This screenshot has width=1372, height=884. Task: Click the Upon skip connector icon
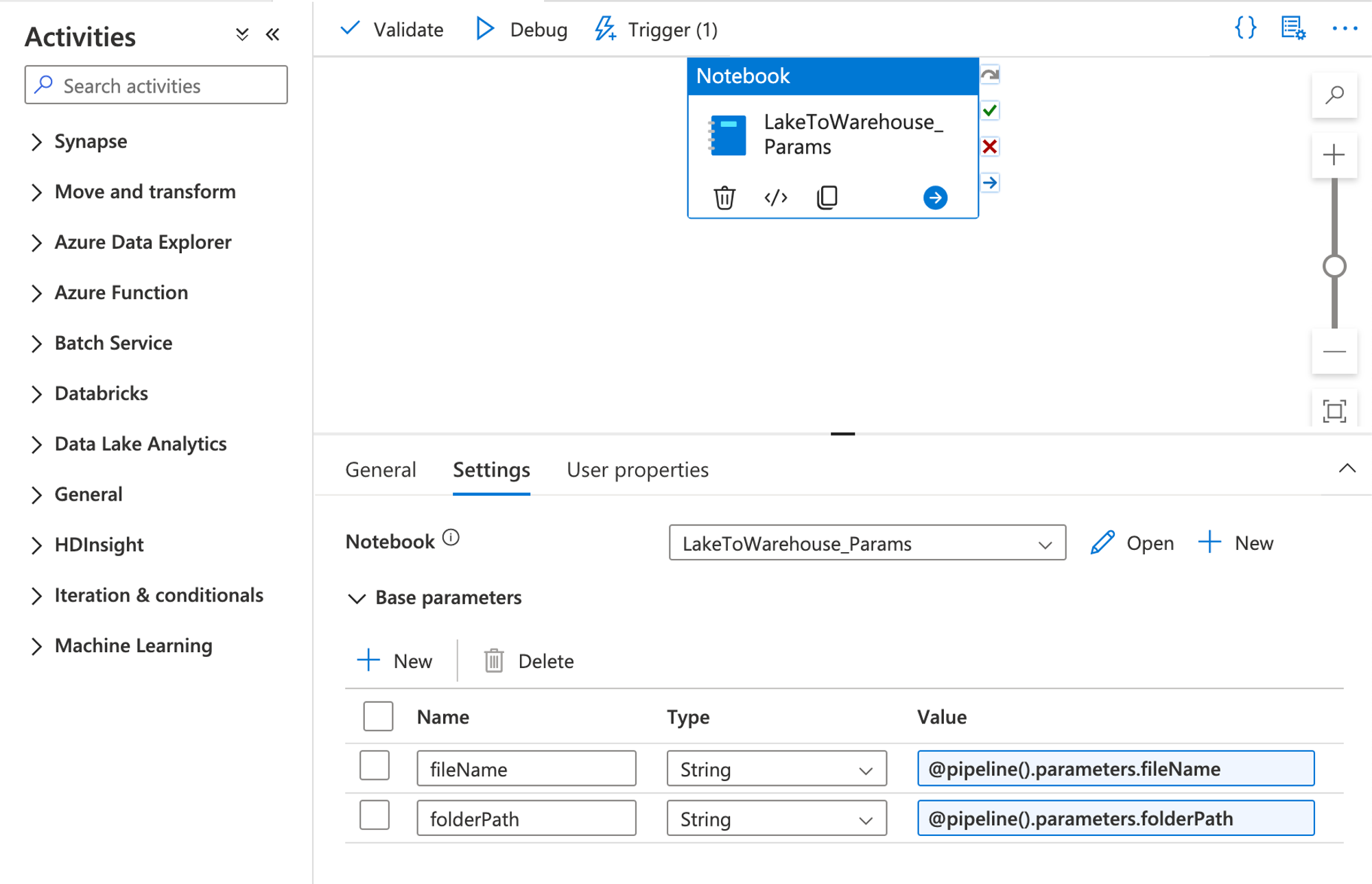coord(990,75)
